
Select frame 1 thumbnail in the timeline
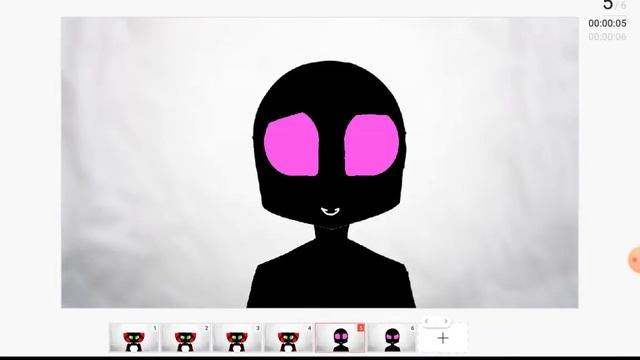click(134, 338)
